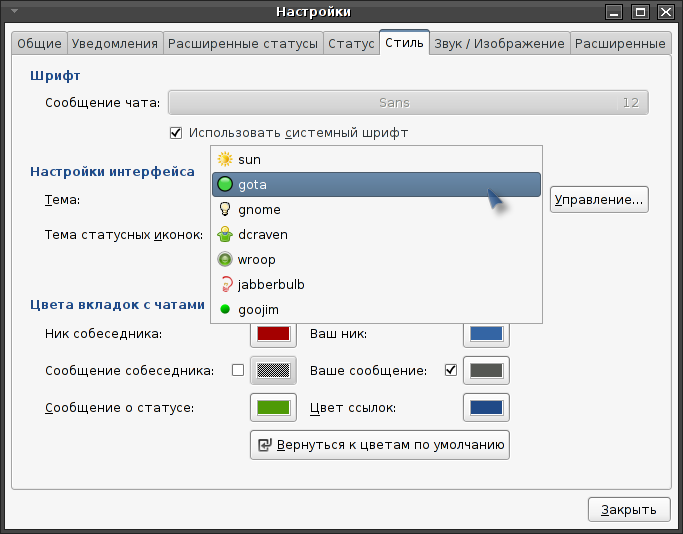Click the "Тема статусных иконок:" label
The width and height of the screenshot is (683, 534).
pos(124,235)
